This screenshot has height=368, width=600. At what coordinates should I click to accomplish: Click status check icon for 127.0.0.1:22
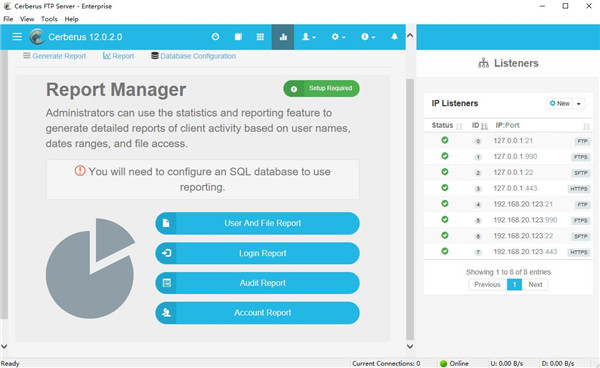pos(445,172)
